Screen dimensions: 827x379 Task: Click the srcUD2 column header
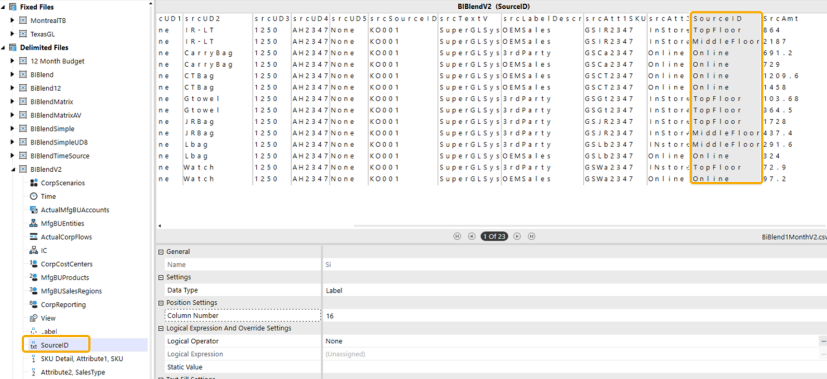tap(203, 18)
